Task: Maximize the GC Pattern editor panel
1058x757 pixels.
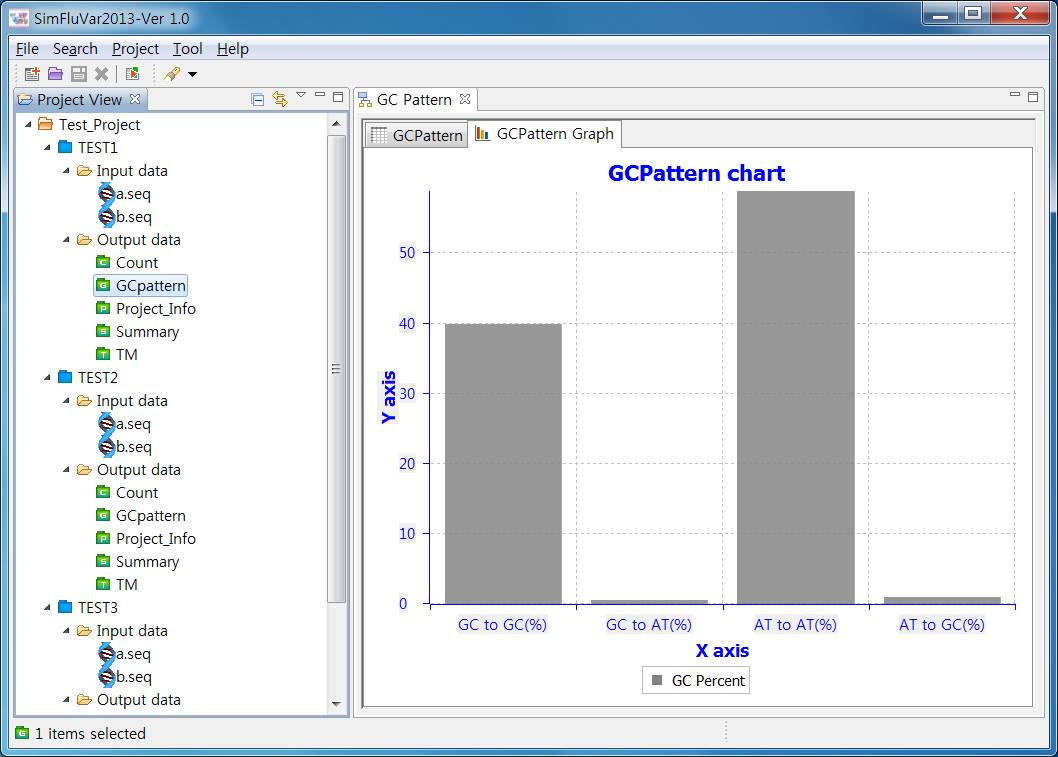Action: pos(1032,97)
